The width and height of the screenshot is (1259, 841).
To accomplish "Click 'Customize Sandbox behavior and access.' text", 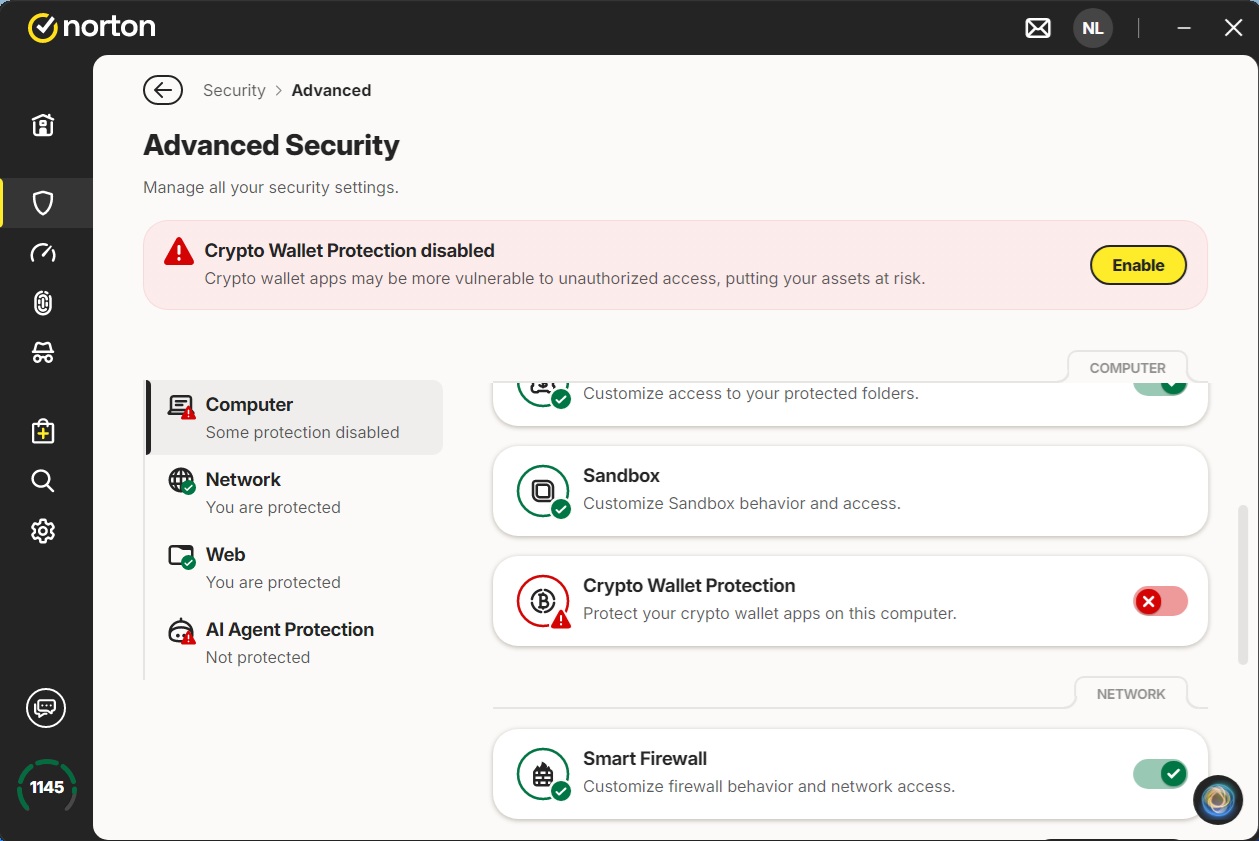I will (x=742, y=503).
